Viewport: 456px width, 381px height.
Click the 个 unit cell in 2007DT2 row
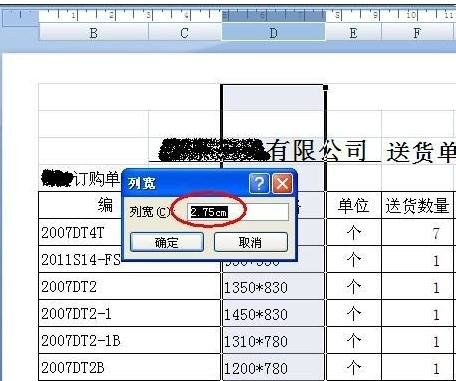pyautogui.click(x=353, y=287)
